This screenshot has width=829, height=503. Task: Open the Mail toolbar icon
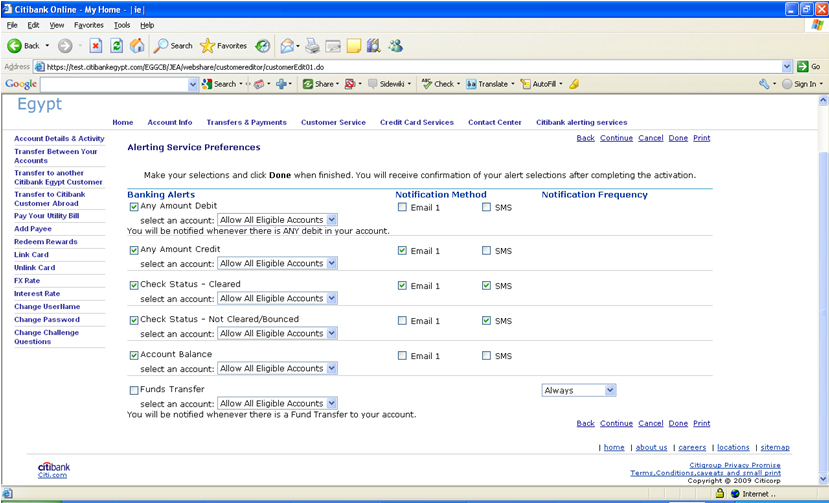click(287, 46)
